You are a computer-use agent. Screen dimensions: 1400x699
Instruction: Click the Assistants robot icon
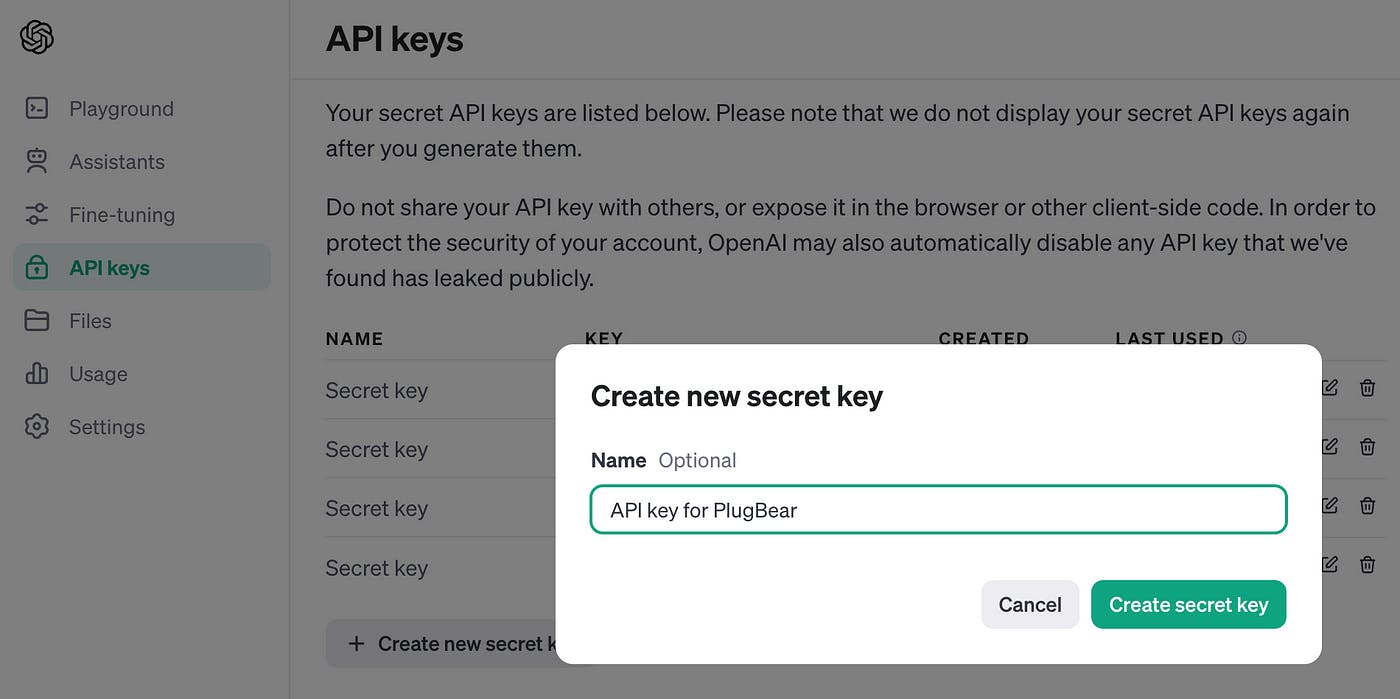37,162
